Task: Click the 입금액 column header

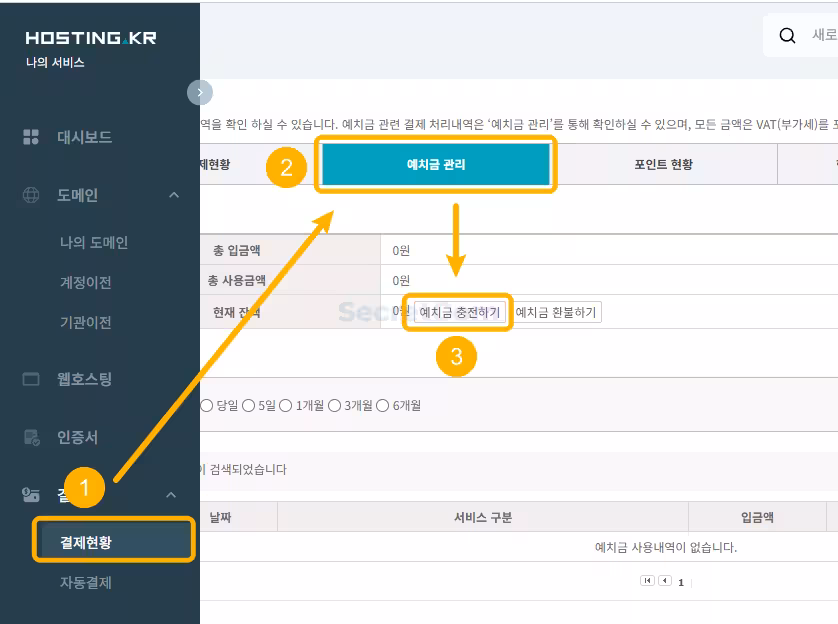Action: pos(757,517)
